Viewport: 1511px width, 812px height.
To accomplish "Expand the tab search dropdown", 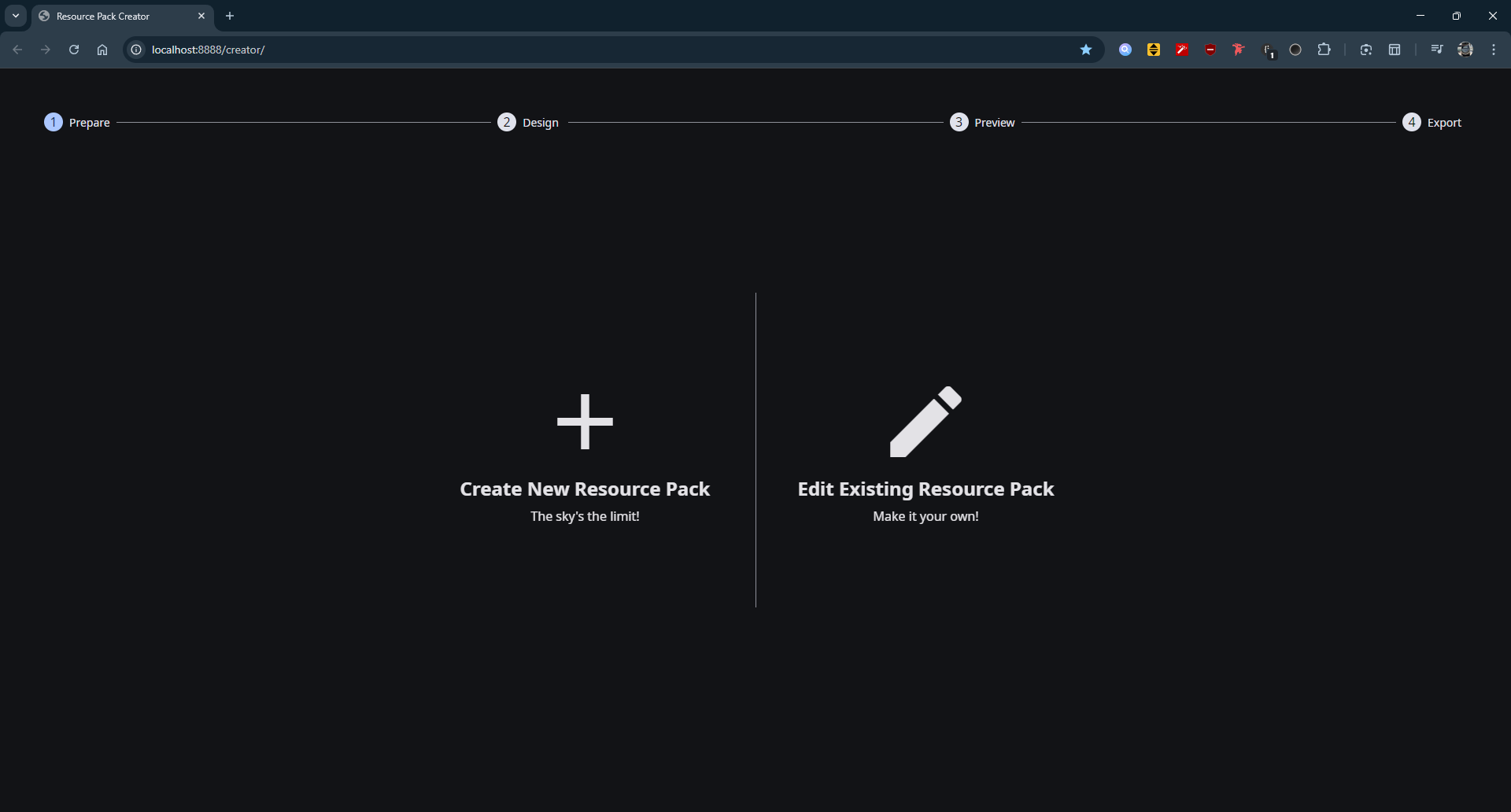I will click(x=16, y=16).
